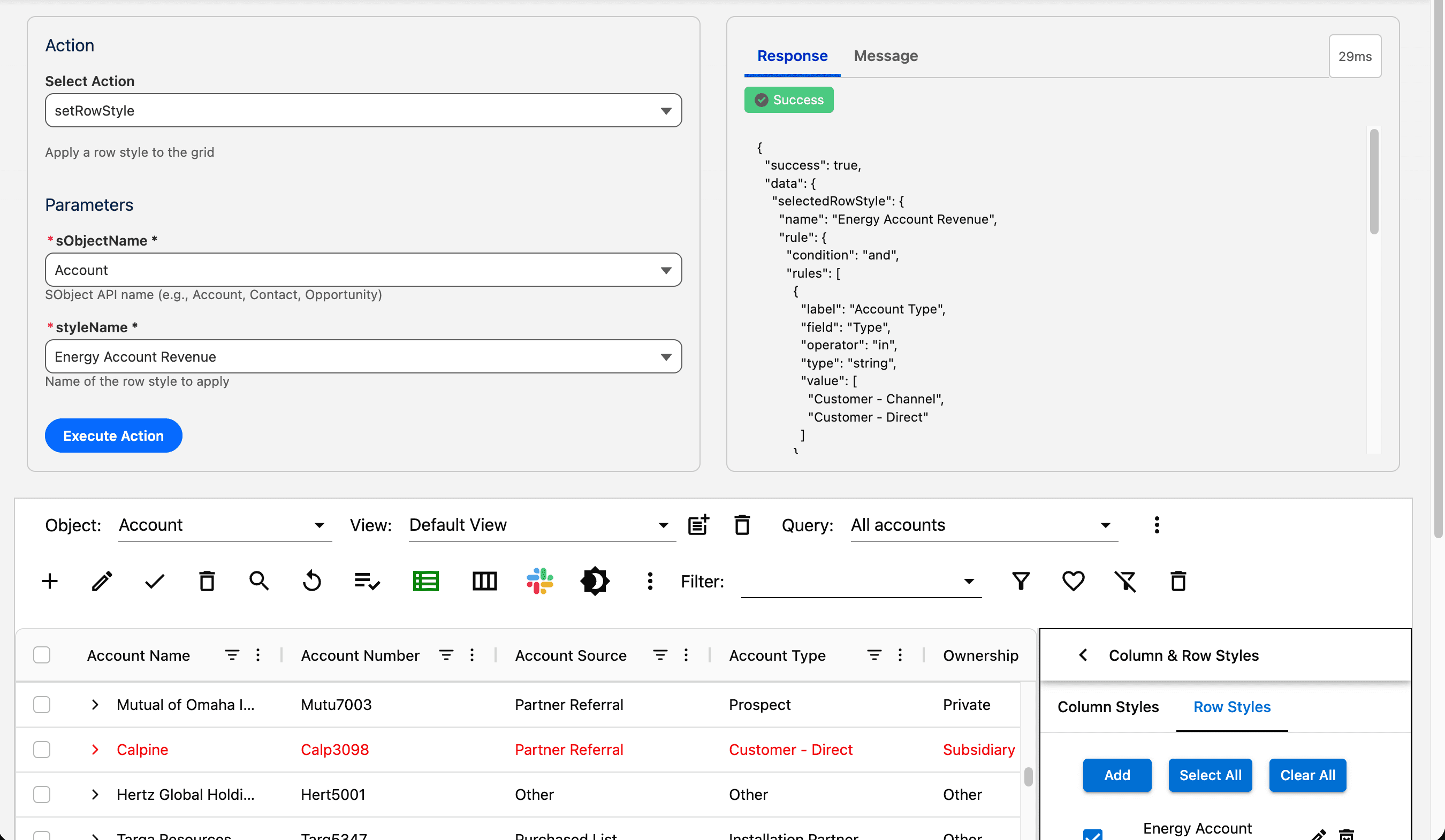Switch to the Message tab

[885, 56]
